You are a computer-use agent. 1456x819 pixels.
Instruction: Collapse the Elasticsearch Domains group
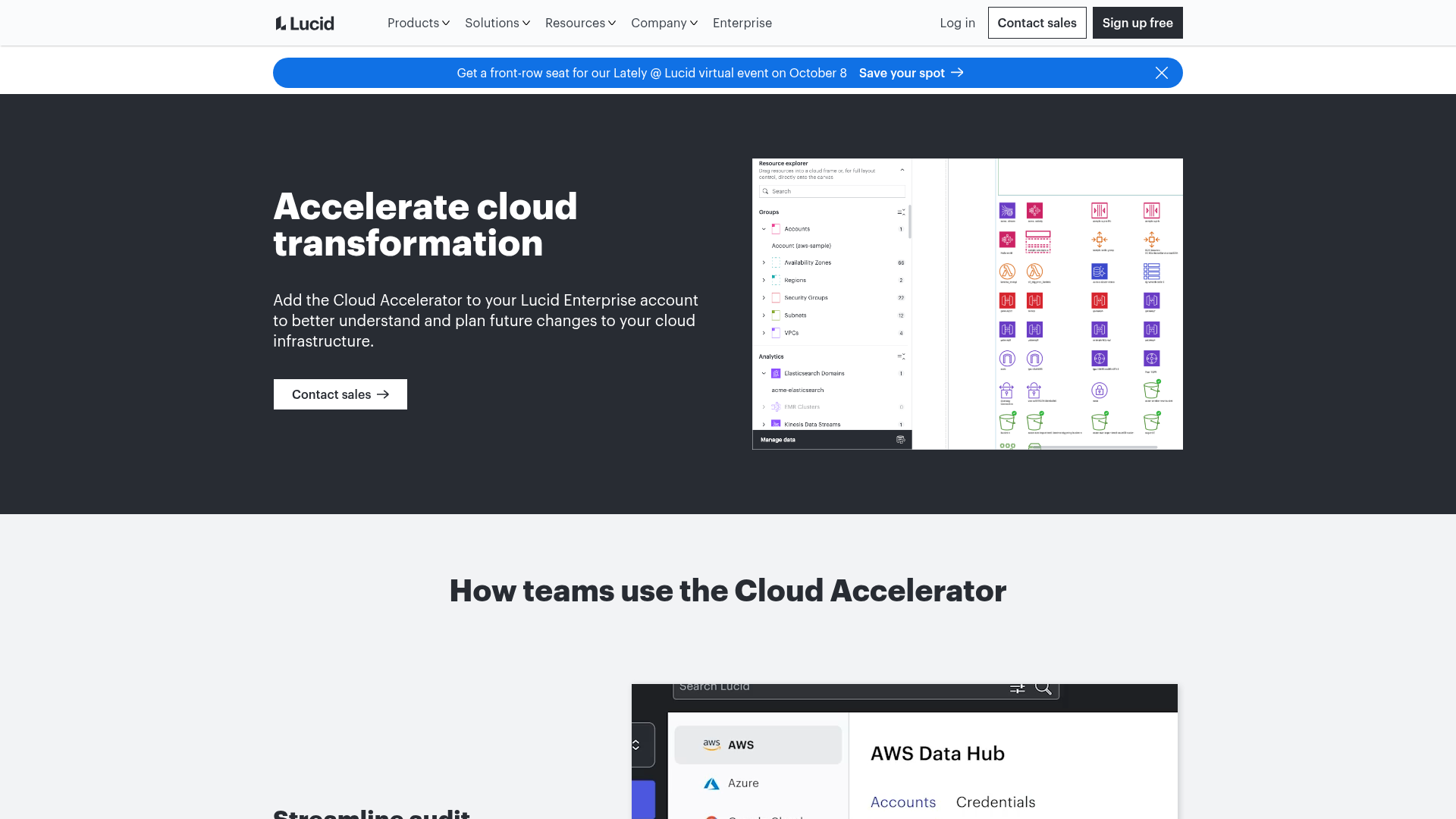coord(764,373)
